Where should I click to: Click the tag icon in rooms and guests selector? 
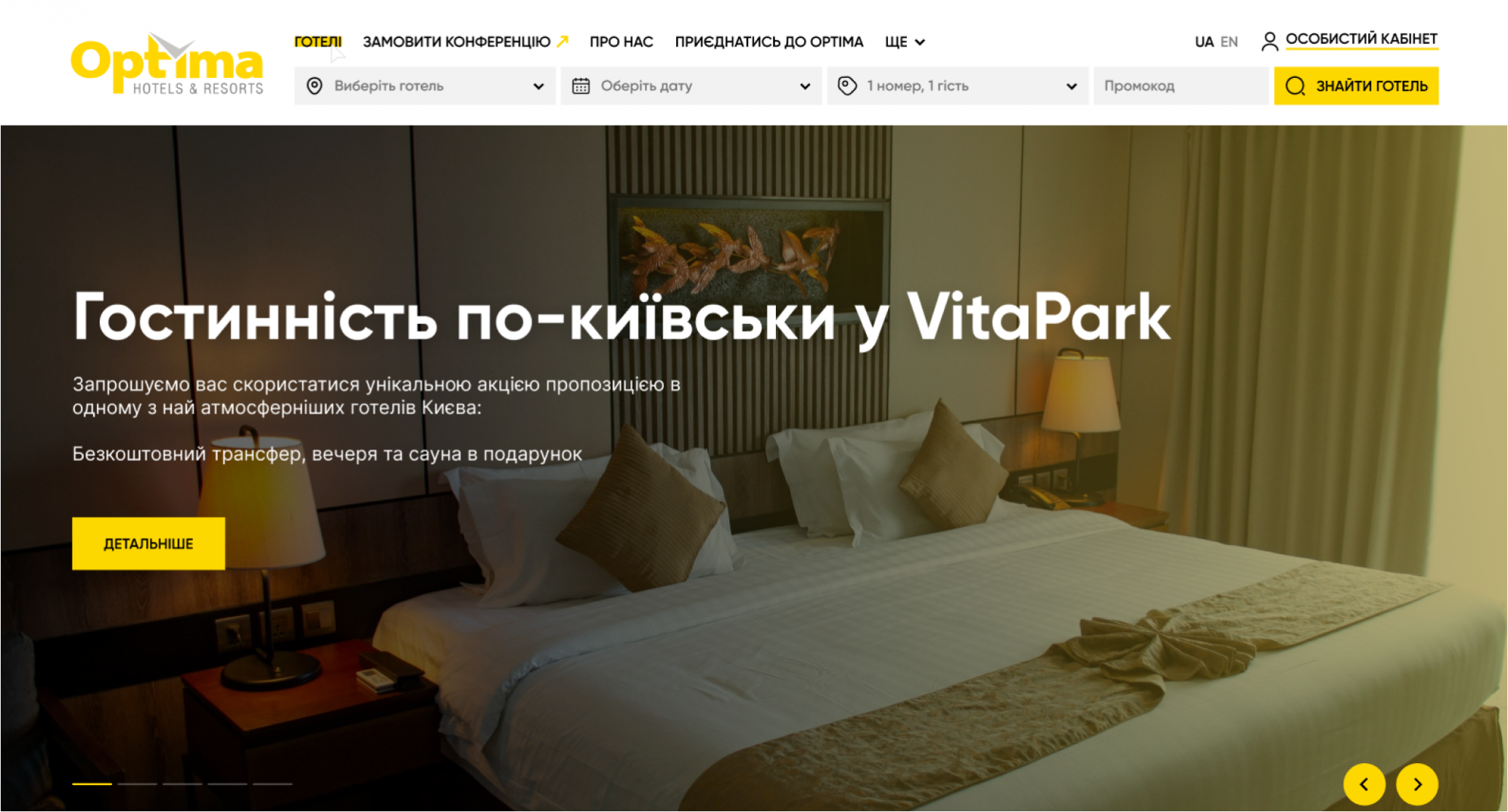[847, 86]
